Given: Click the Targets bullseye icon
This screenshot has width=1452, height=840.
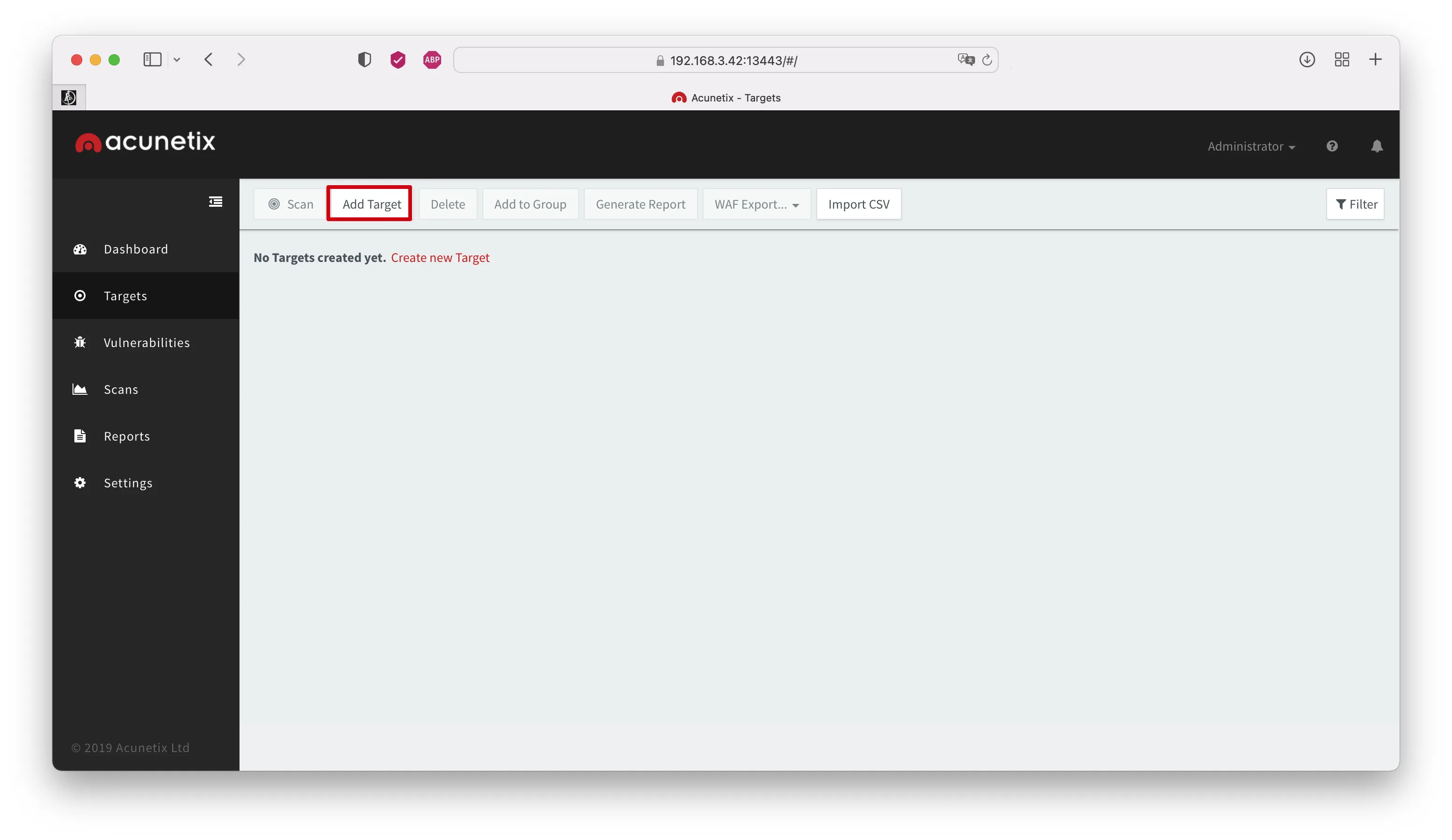Looking at the screenshot, I should coord(80,296).
